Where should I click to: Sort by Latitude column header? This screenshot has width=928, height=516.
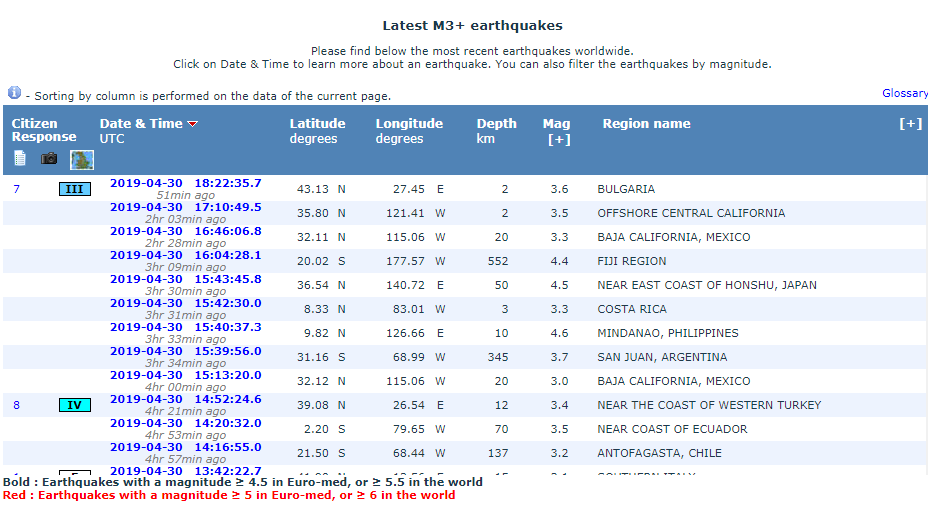pos(317,124)
